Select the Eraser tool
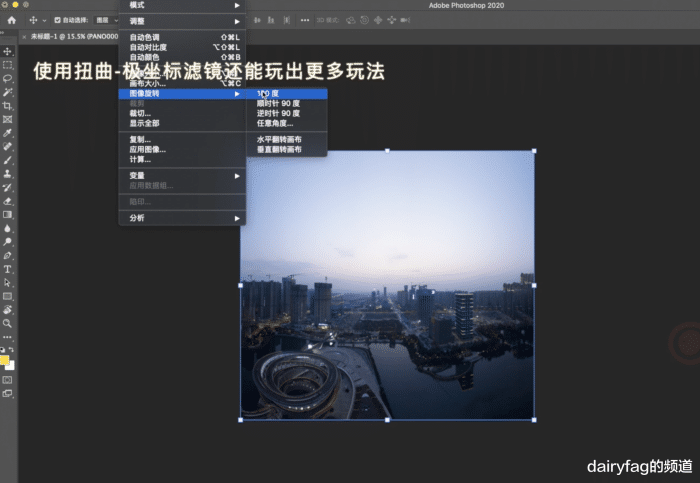 [8, 201]
